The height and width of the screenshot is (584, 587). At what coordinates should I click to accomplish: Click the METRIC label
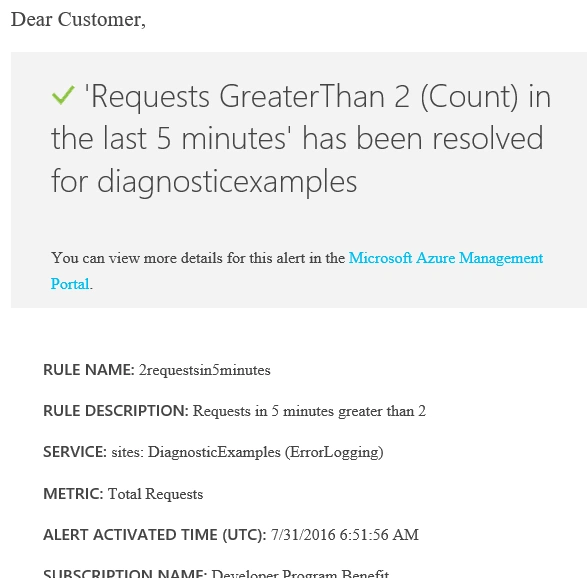pos(73,493)
